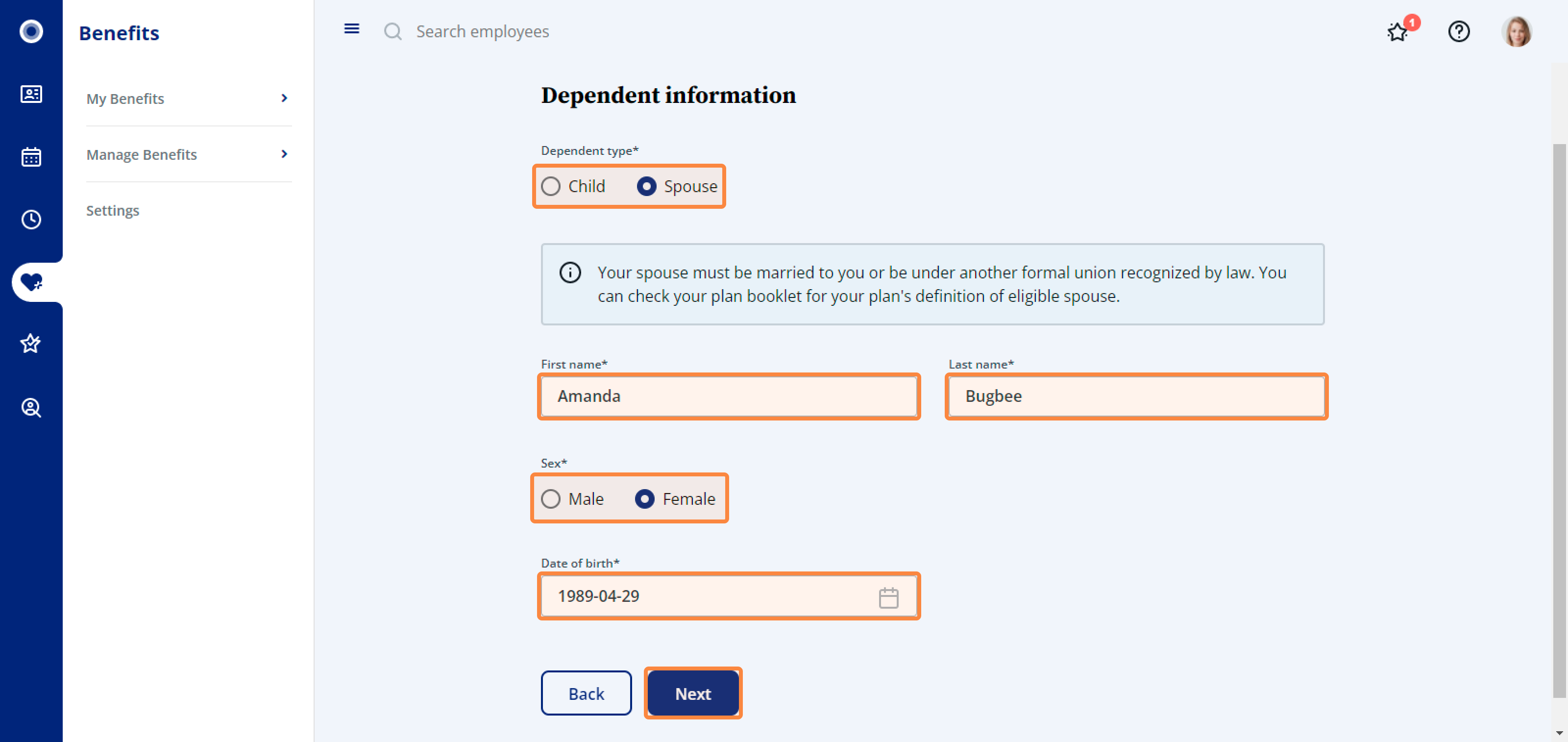Toggle the hamburger menu icon
The image size is (1568, 742).
coord(351,29)
